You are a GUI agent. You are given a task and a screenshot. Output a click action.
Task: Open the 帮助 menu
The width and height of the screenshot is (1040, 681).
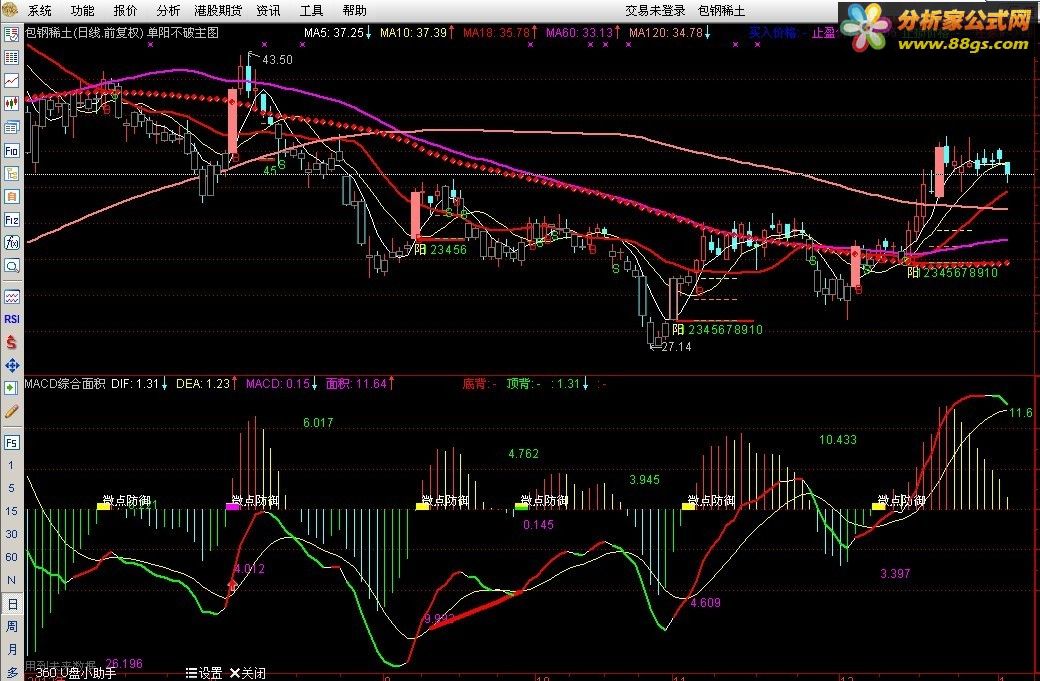click(x=354, y=11)
